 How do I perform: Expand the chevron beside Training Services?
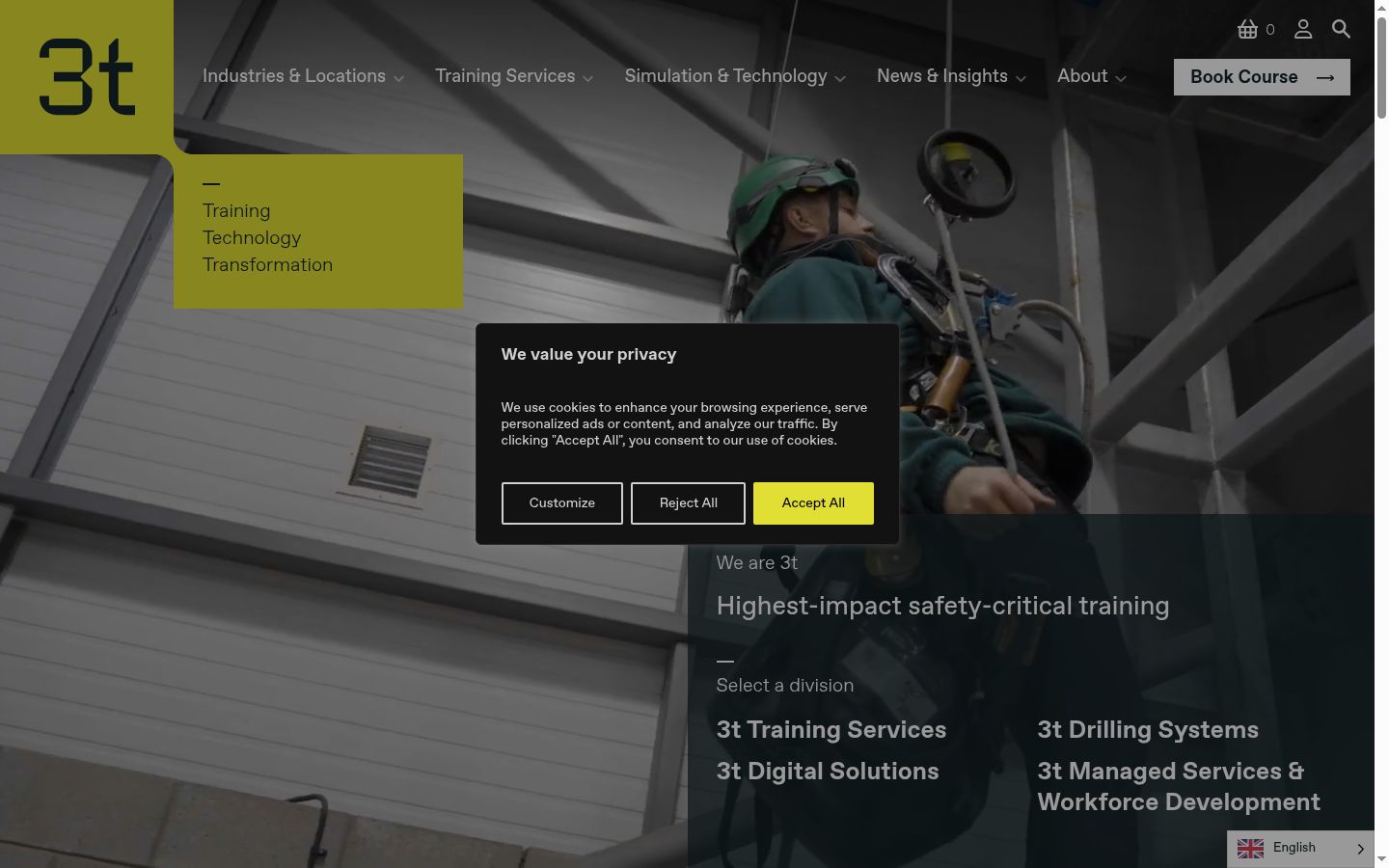(x=587, y=79)
